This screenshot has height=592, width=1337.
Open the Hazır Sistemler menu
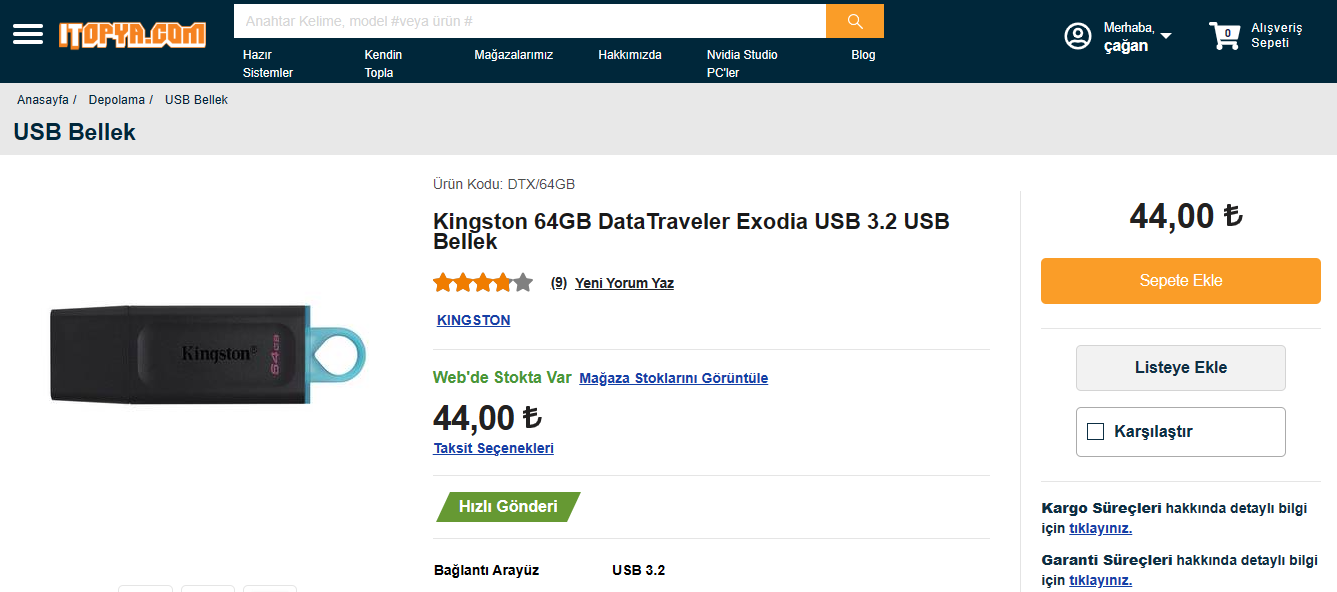coord(268,64)
